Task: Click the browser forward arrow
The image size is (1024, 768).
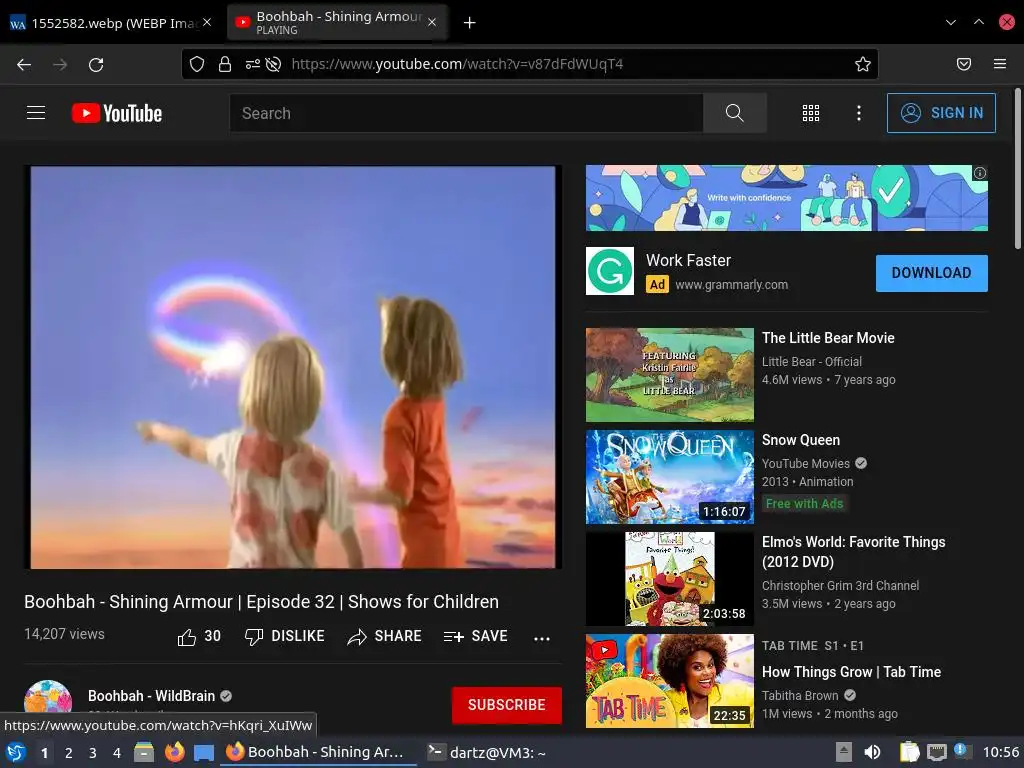Action: (60, 64)
